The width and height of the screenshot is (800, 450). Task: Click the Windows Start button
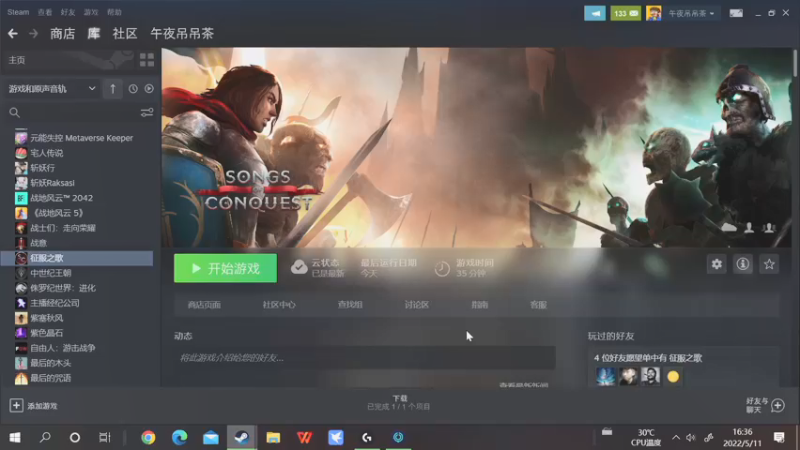click(x=15, y=437)
